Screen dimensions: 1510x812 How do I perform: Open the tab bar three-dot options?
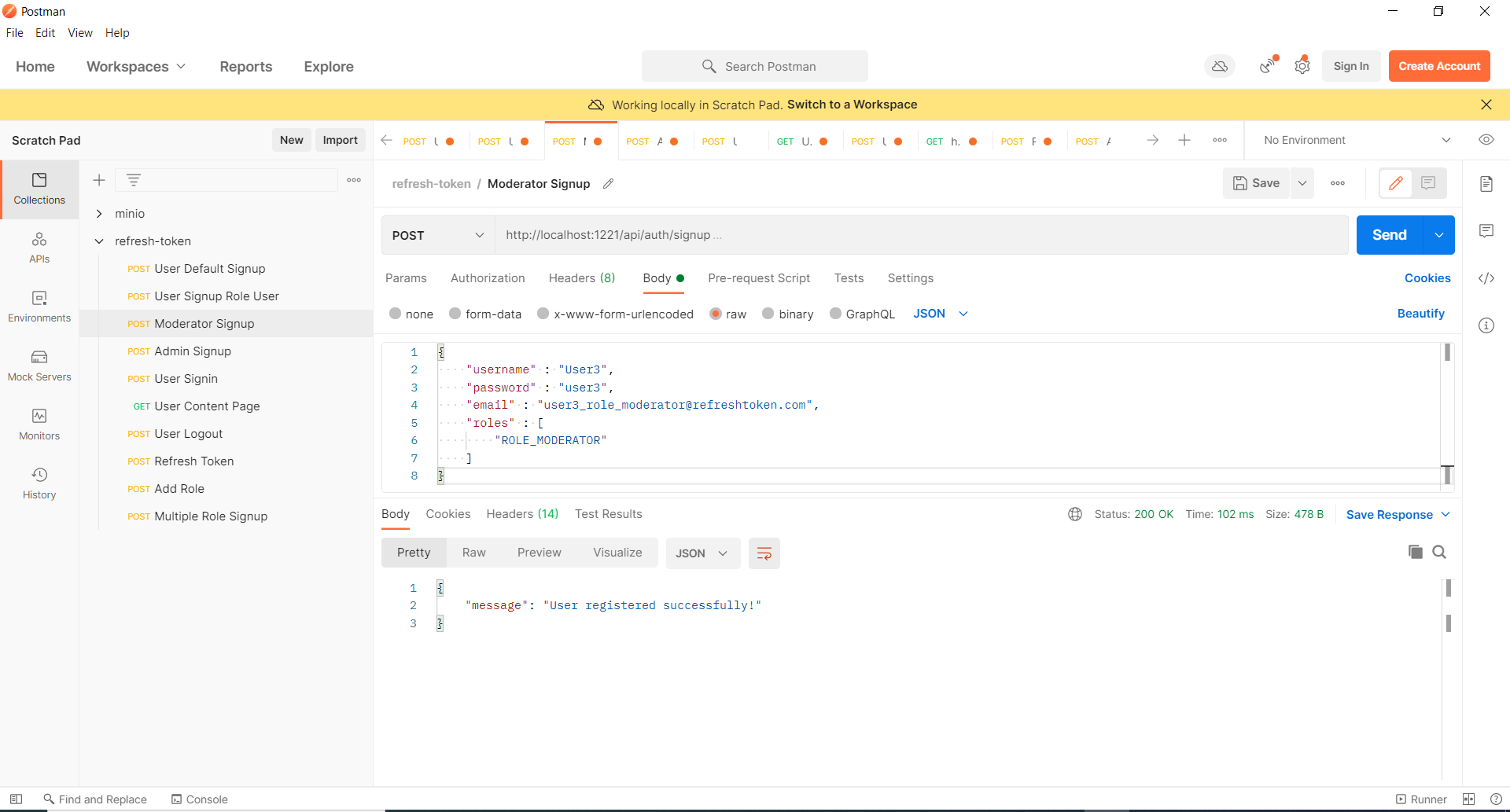click(1220, 140)
